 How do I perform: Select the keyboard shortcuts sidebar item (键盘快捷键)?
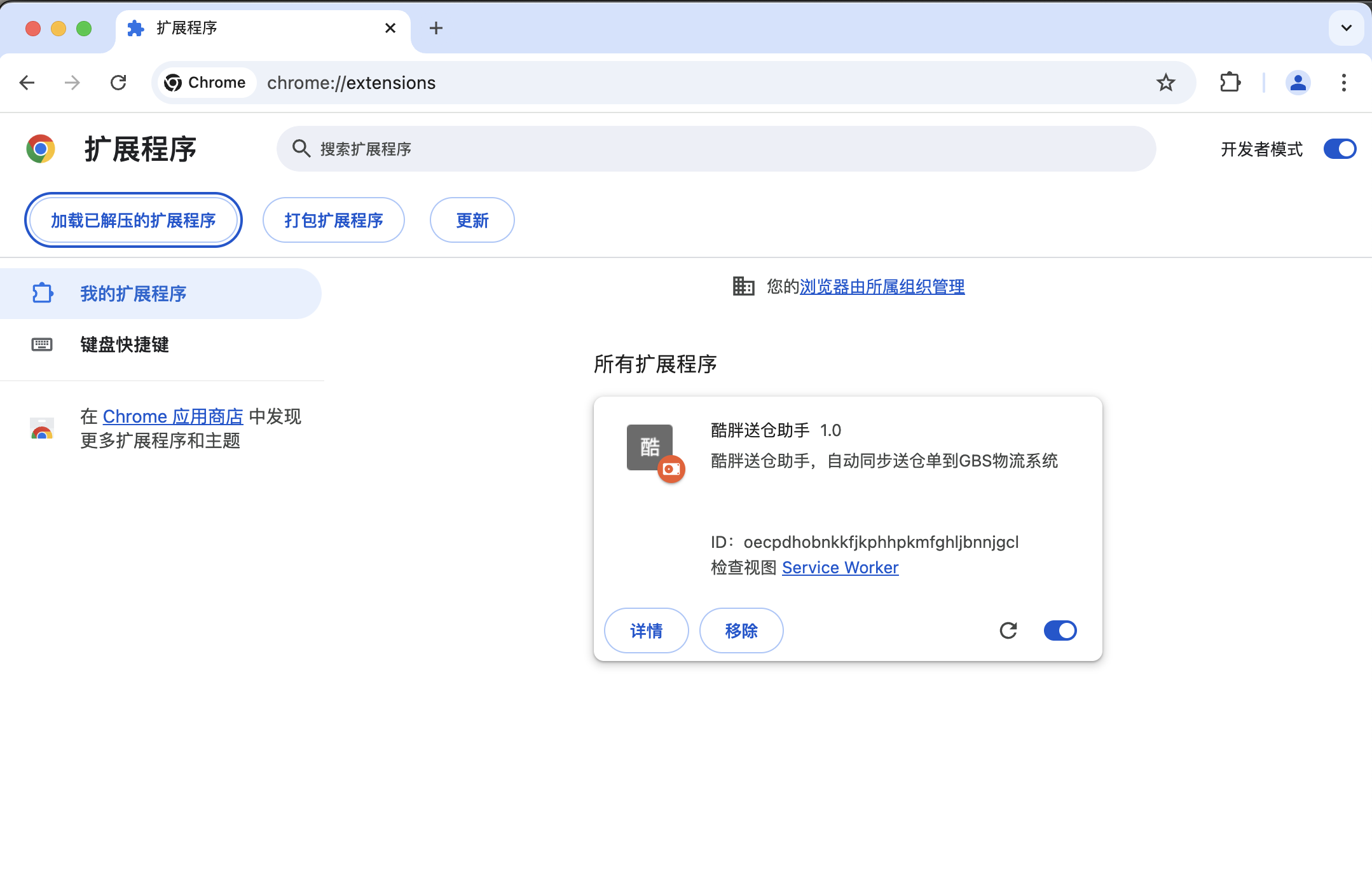(124, 344)
